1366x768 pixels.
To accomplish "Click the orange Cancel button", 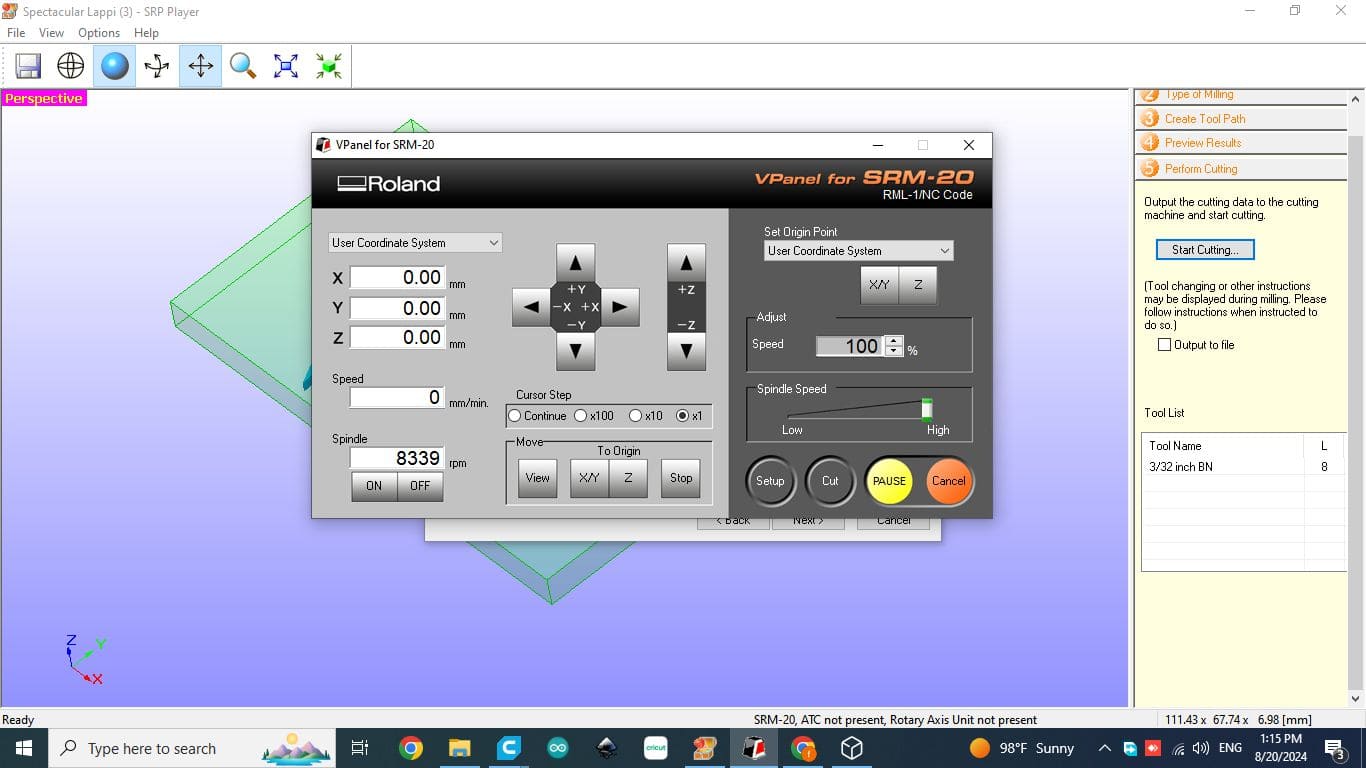I will pyautogui.click(x=948, y=481).
